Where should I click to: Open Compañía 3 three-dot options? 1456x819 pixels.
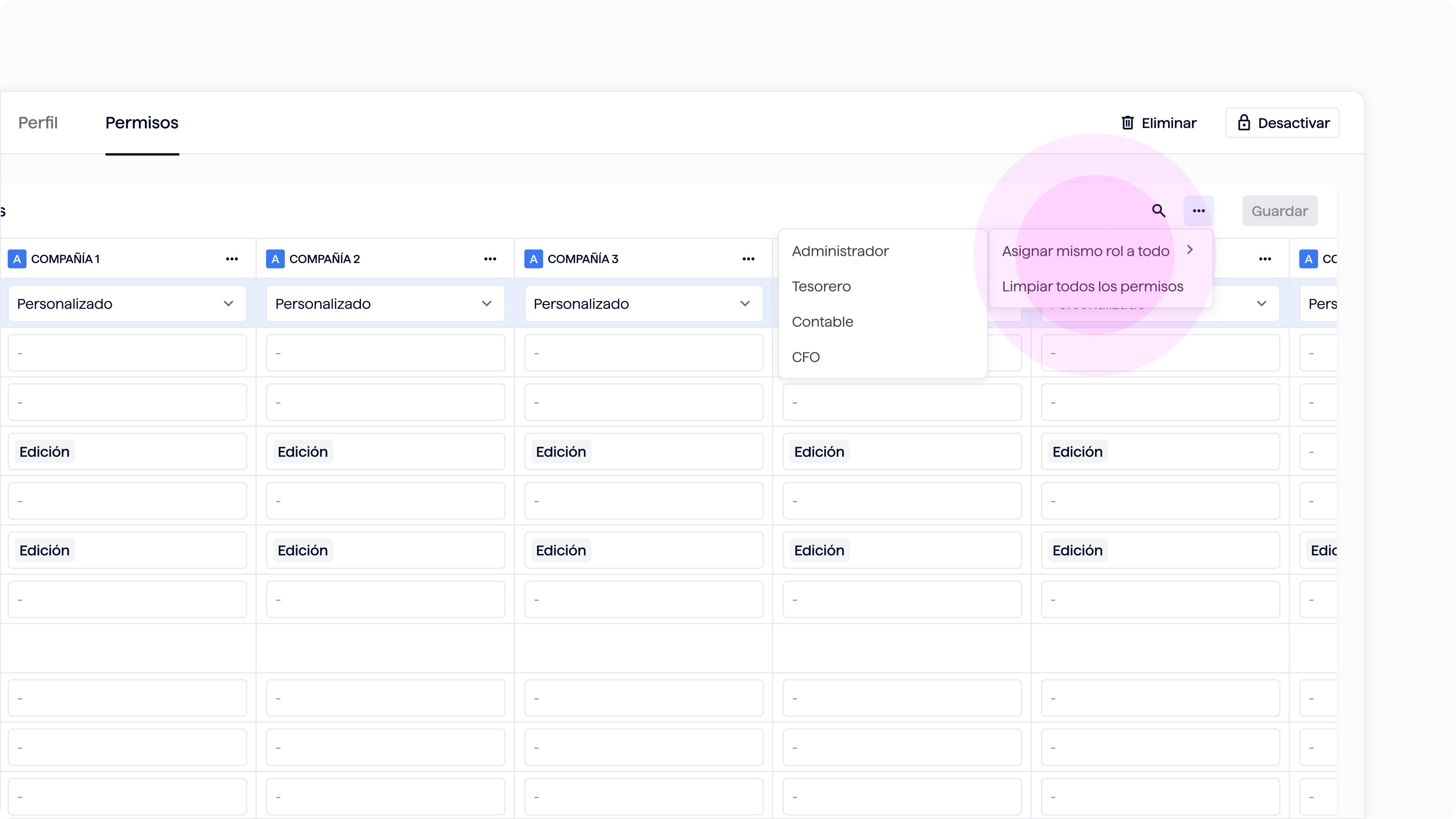tap(748, 259)
